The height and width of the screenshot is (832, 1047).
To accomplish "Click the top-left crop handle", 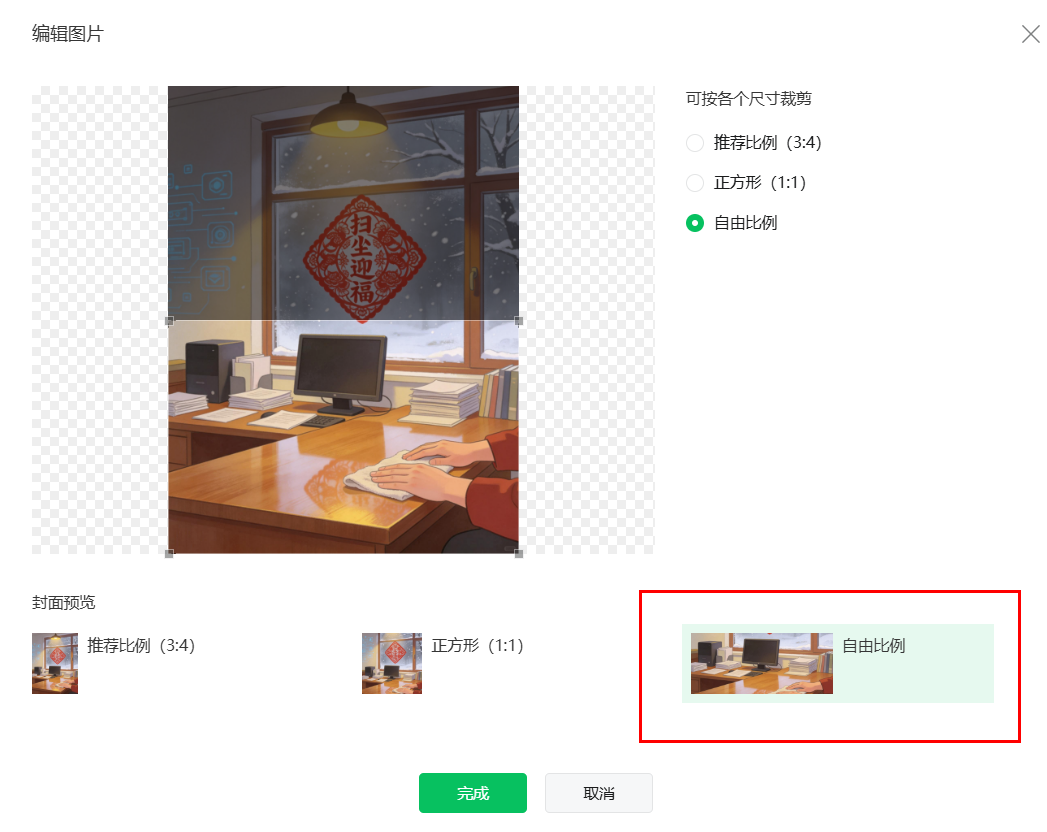I will [x=170, y=321].
